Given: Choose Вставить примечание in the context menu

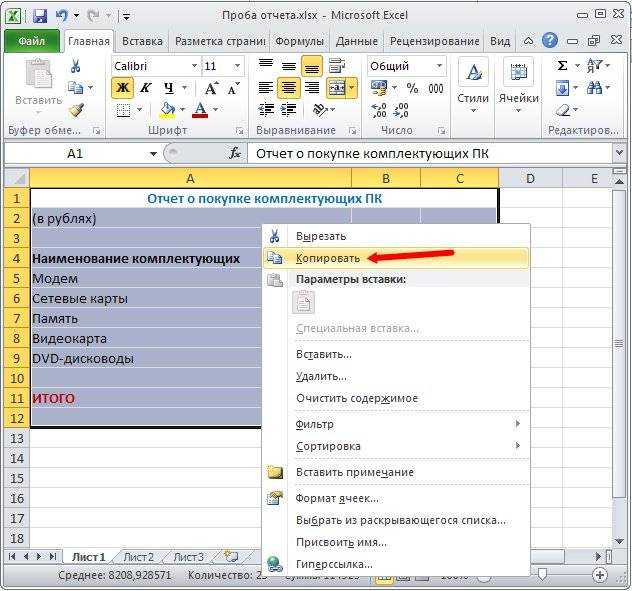Looking at the screenshot, I should pos(395,472).
